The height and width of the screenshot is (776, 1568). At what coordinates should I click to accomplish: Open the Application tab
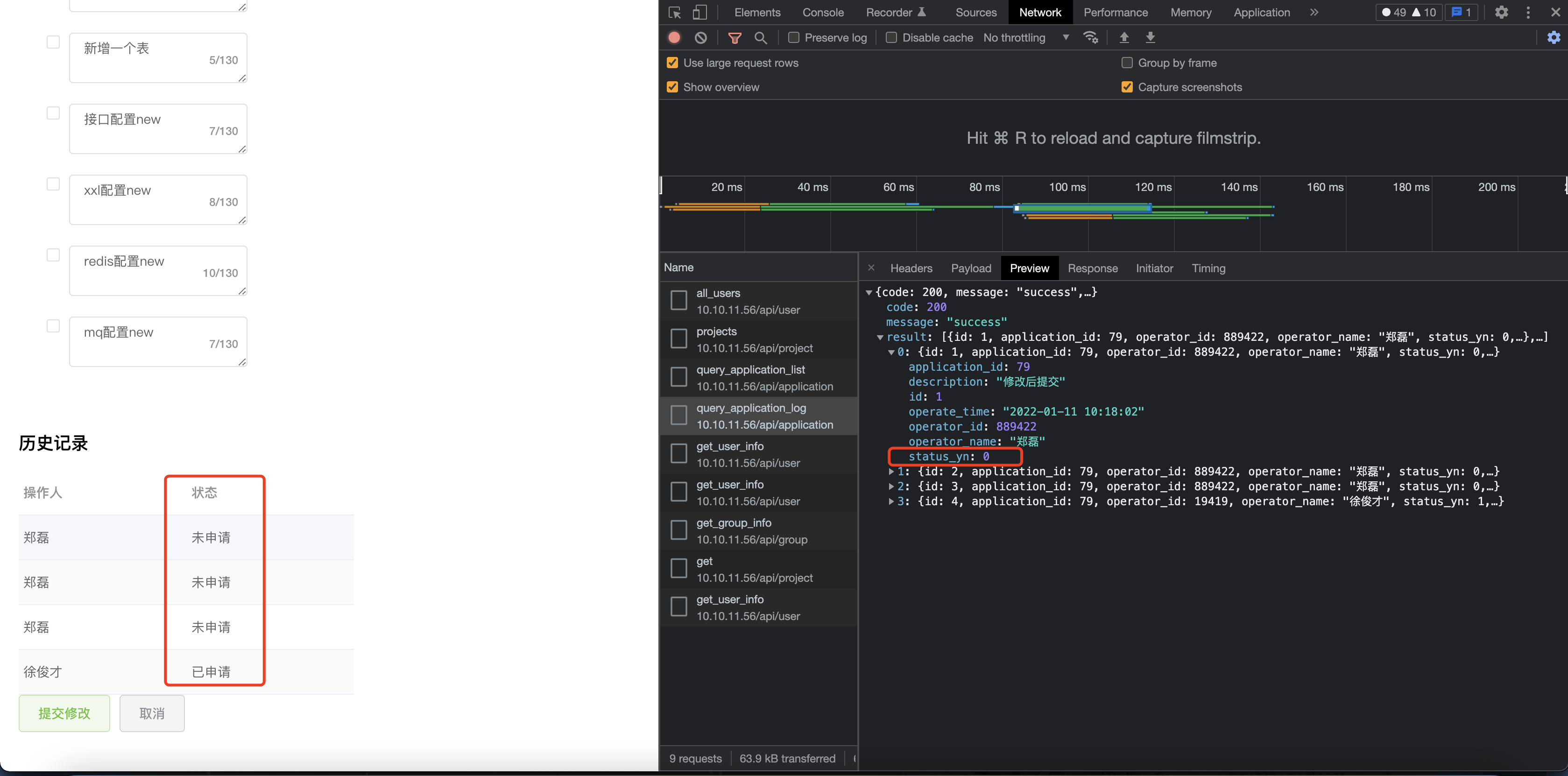click(1261, 12)
